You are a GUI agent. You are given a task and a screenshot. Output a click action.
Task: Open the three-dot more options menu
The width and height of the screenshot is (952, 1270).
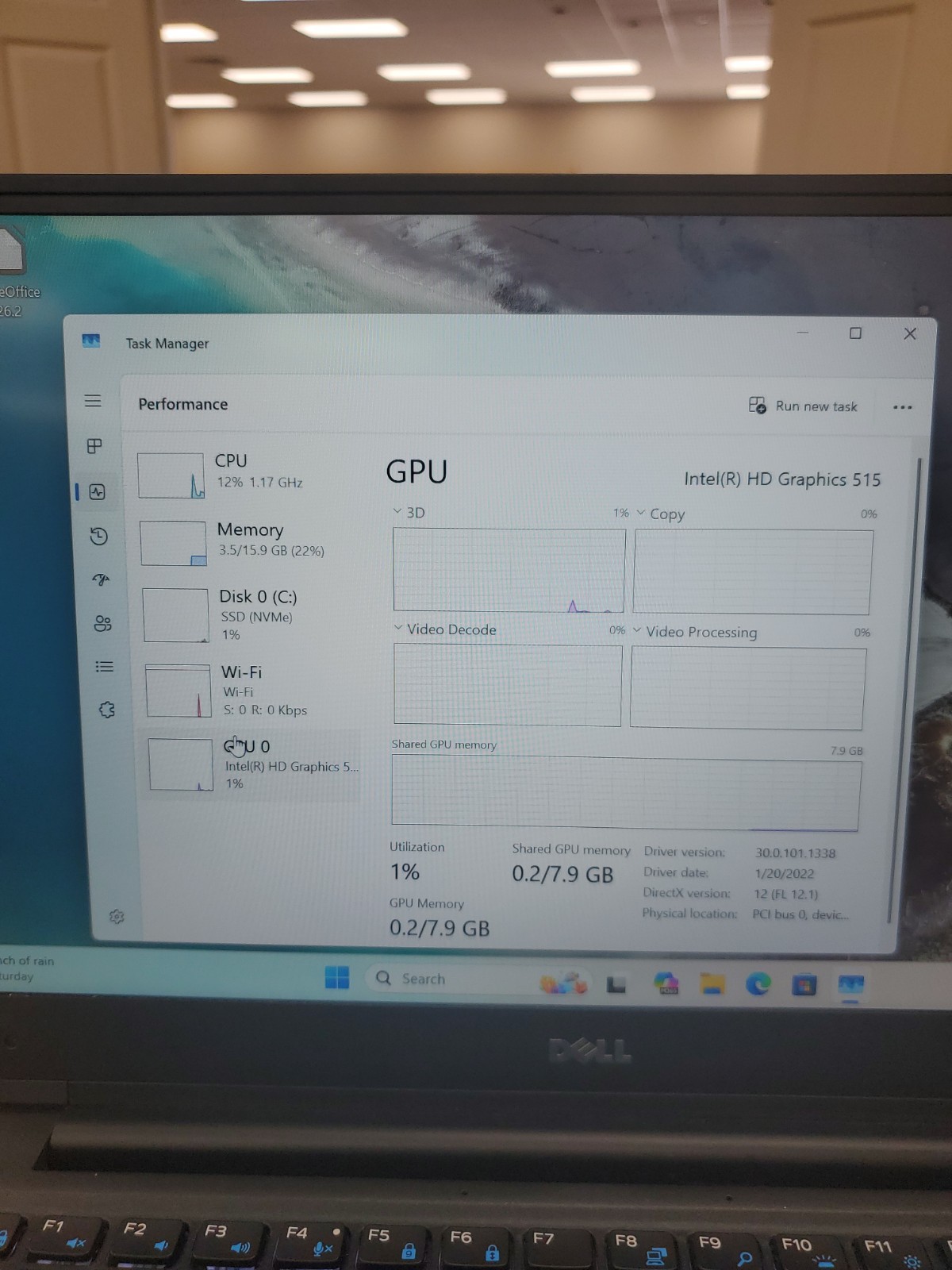[902, 407]
